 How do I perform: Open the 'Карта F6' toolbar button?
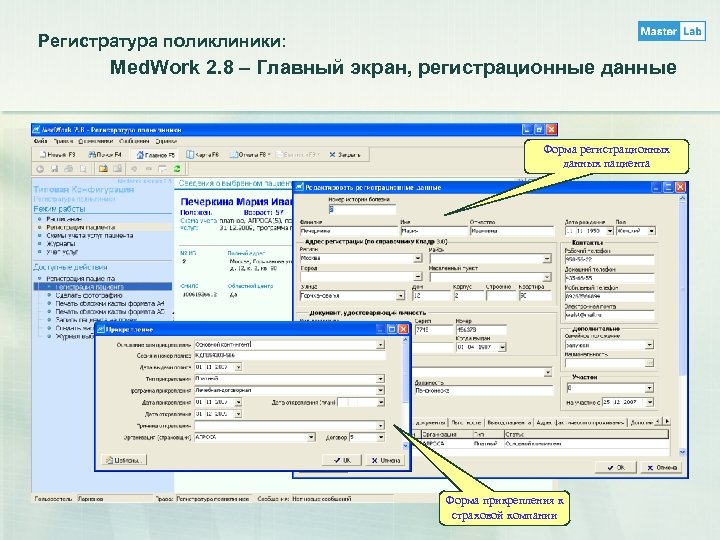tap(202, 155)
